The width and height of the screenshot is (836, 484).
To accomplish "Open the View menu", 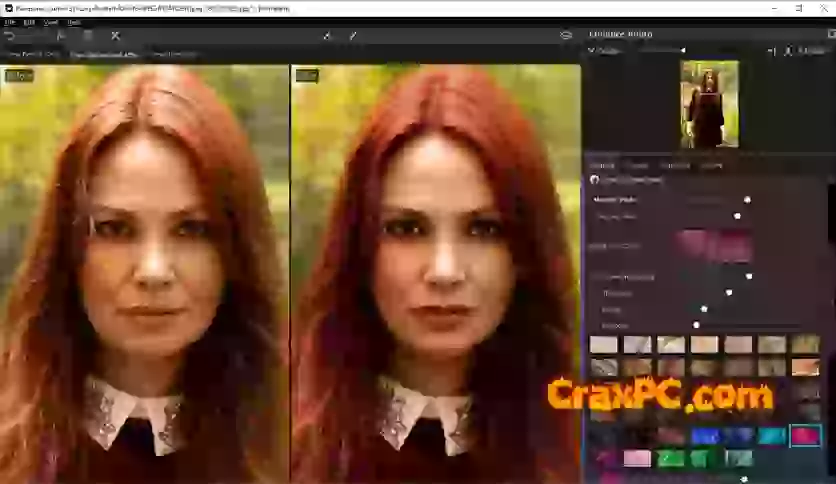I will tap(51, 22).
